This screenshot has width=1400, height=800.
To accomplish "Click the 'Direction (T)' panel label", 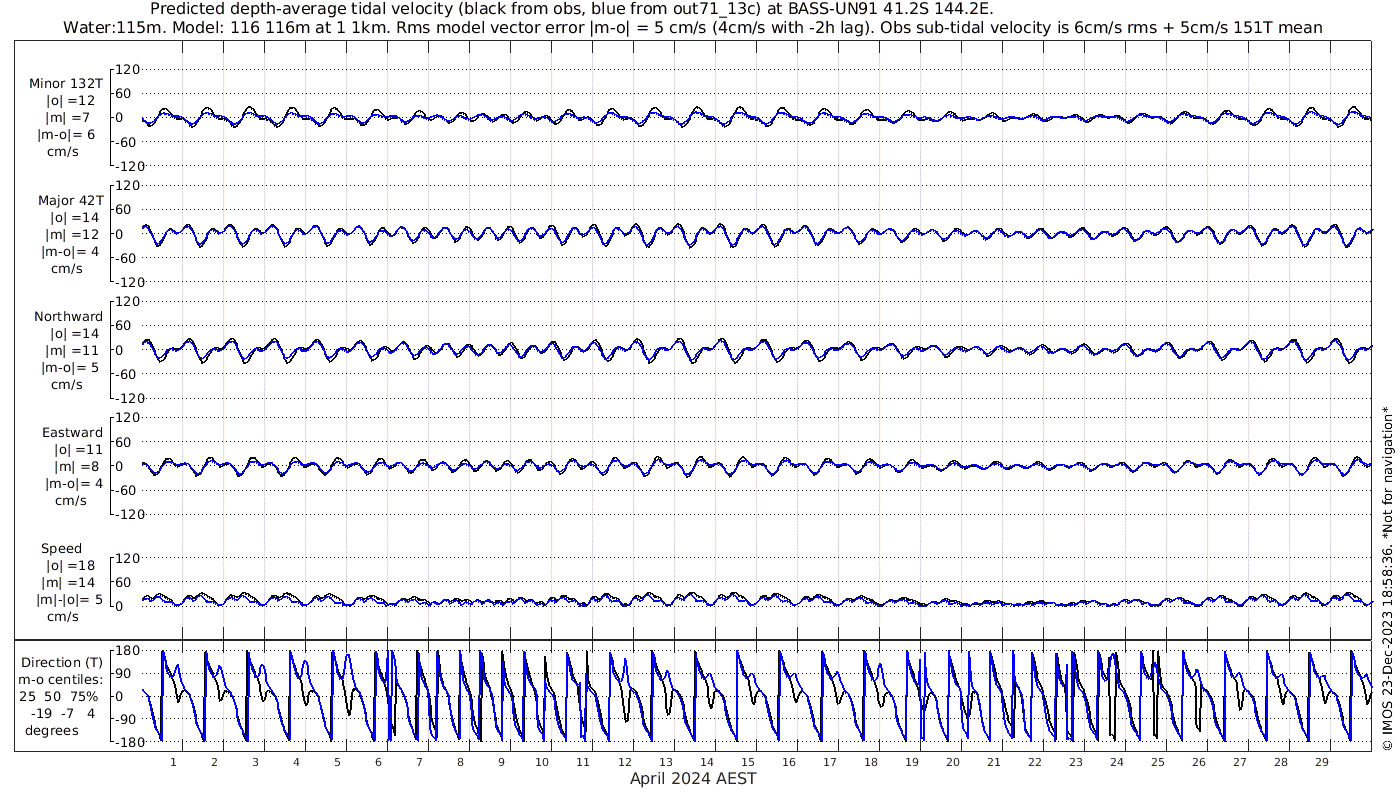I will click(x=62, y=662).
